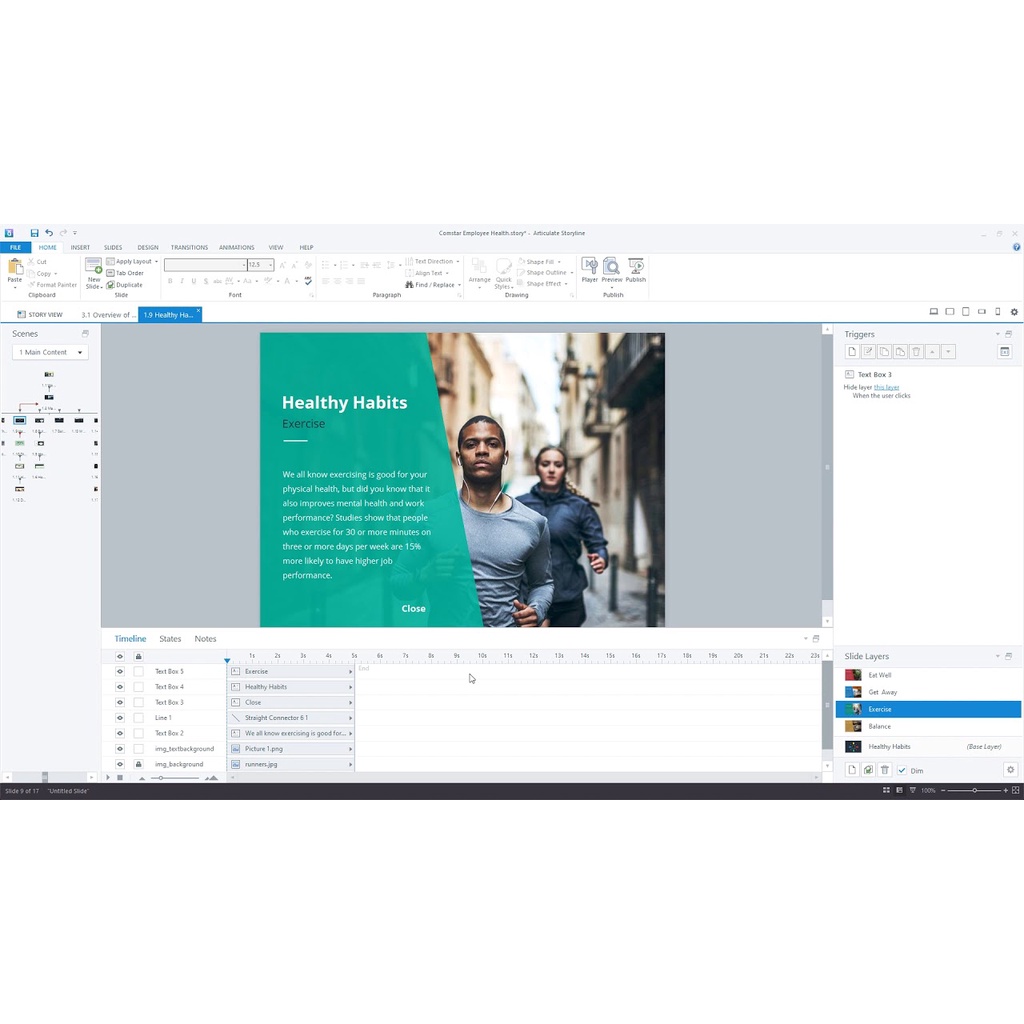
Task: Toggle the lock box for Text Box 3
Action: [x=139, y=703]
